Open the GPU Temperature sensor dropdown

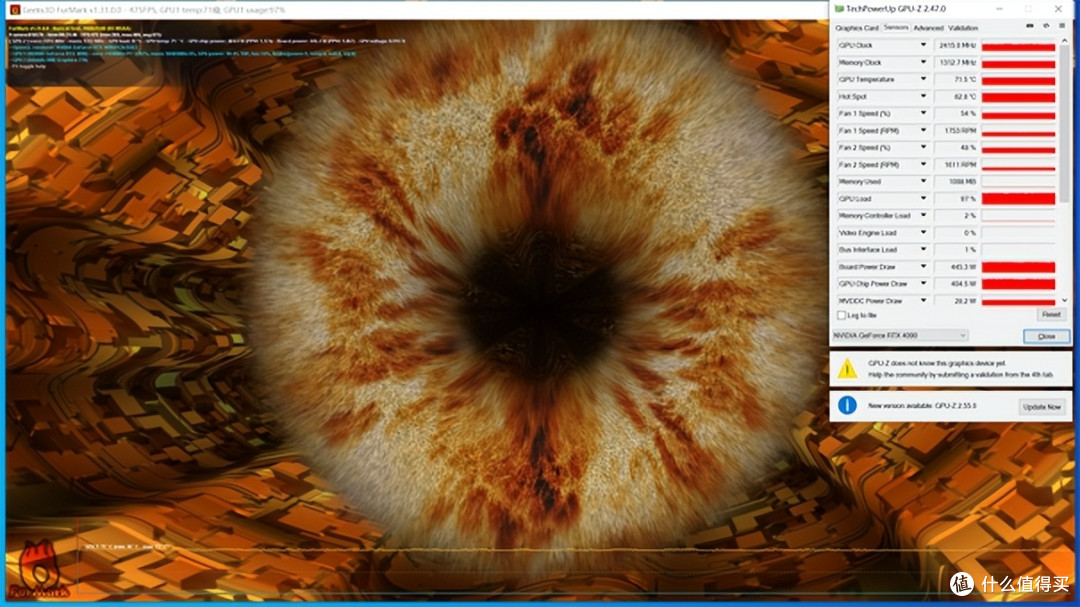click(x=924, y=79)
